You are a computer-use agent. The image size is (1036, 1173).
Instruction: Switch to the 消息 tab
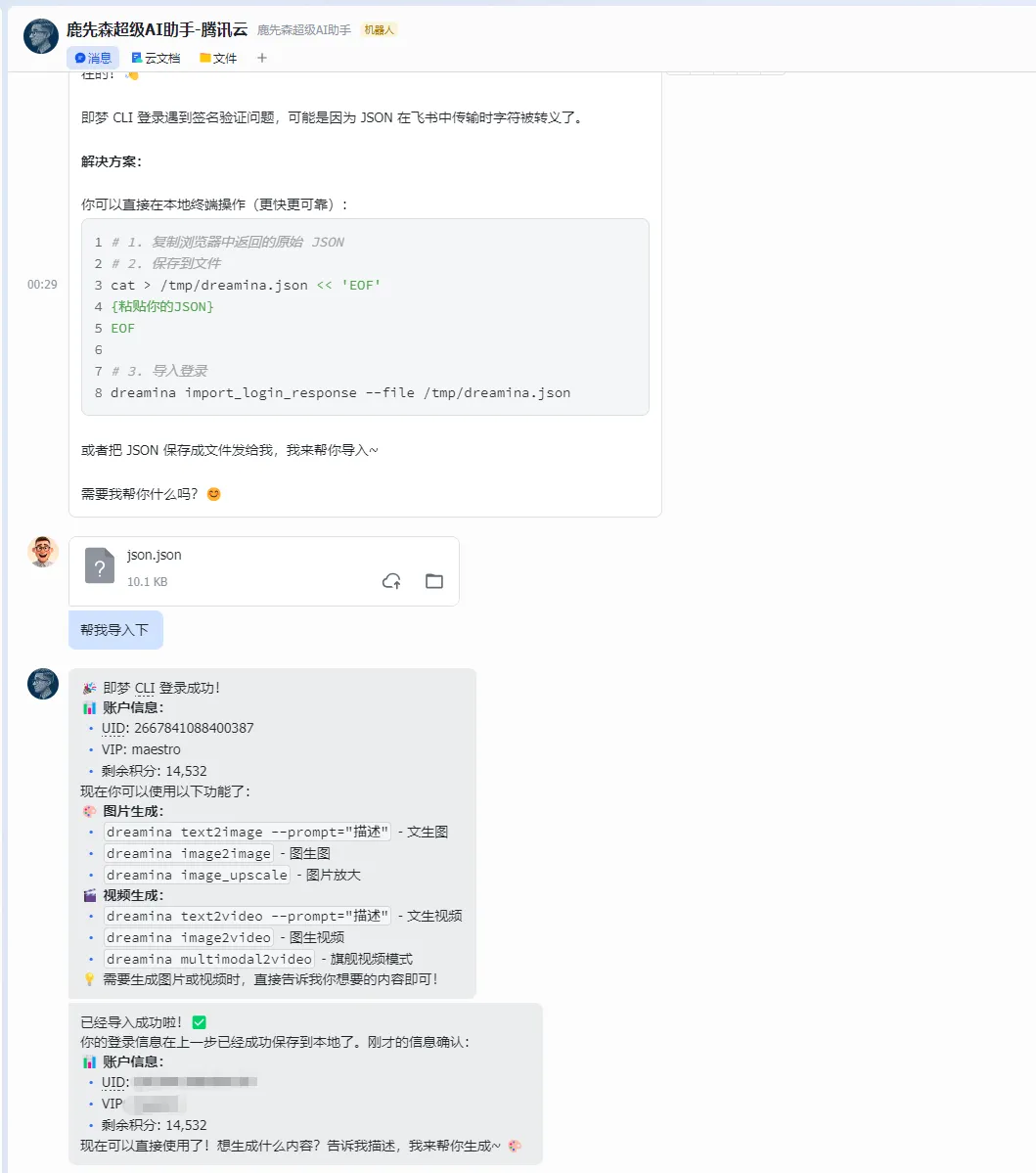coord(93,59)
